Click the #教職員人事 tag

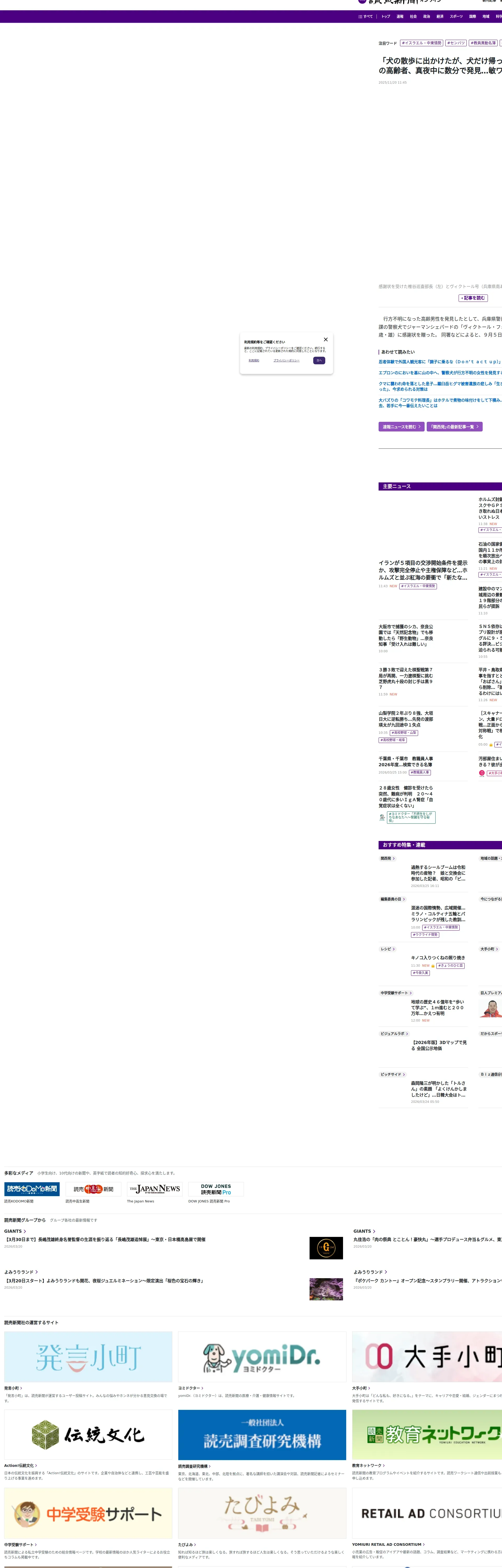pyautogui.click(x=420, y=773)
